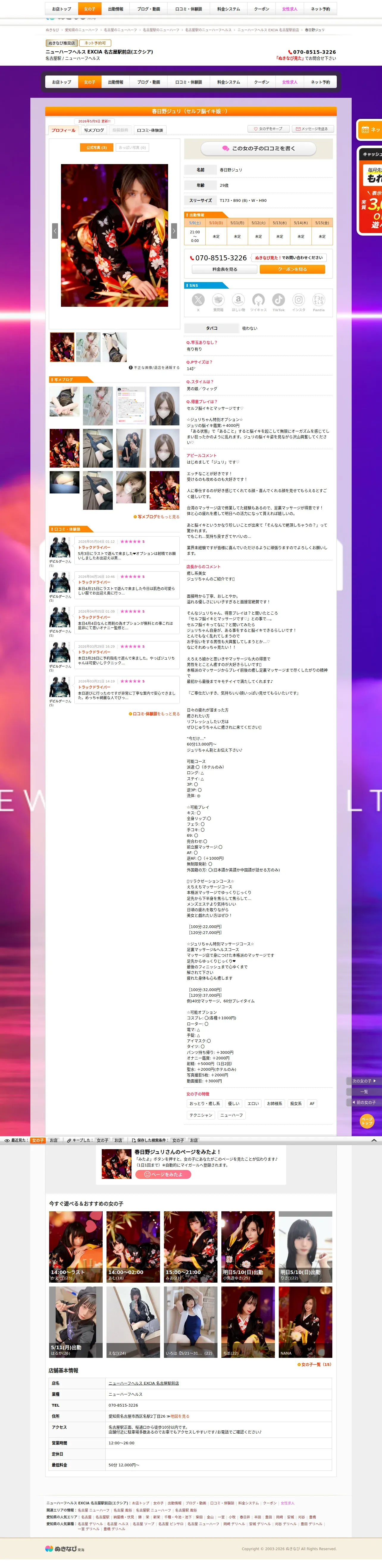This screenshot has height=1568, width=382.
Task: Click the orange クーポンを見る button
Action: [x=292, y=269]
